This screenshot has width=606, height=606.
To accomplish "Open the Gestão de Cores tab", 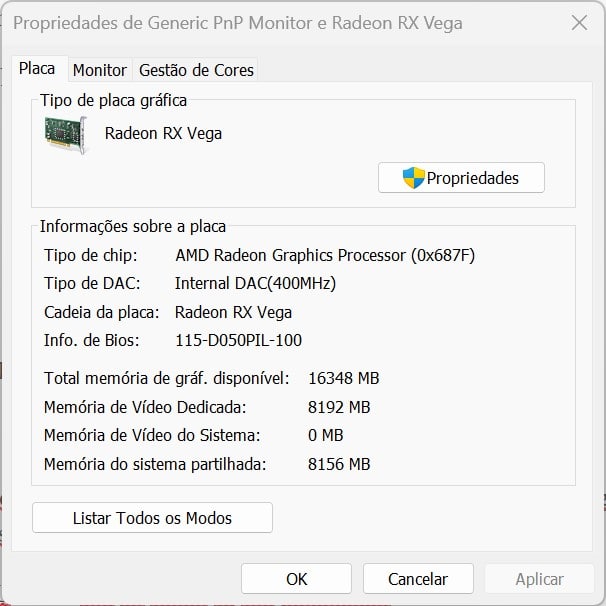I will [196, 70].
